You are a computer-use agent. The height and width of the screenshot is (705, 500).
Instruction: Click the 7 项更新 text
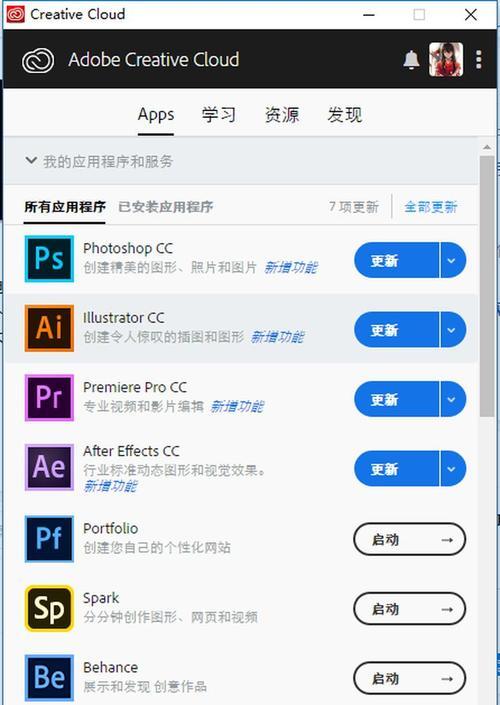[354, 207]
